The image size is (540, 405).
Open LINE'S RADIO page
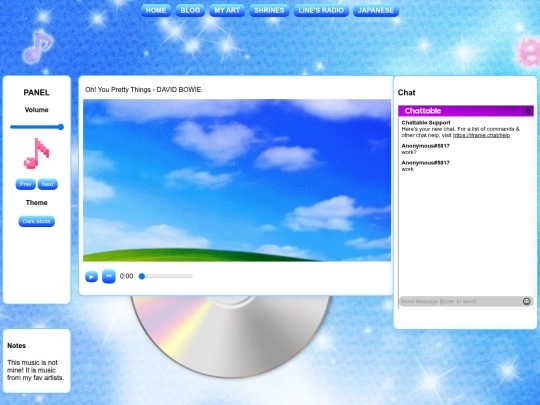pos(321,10)
